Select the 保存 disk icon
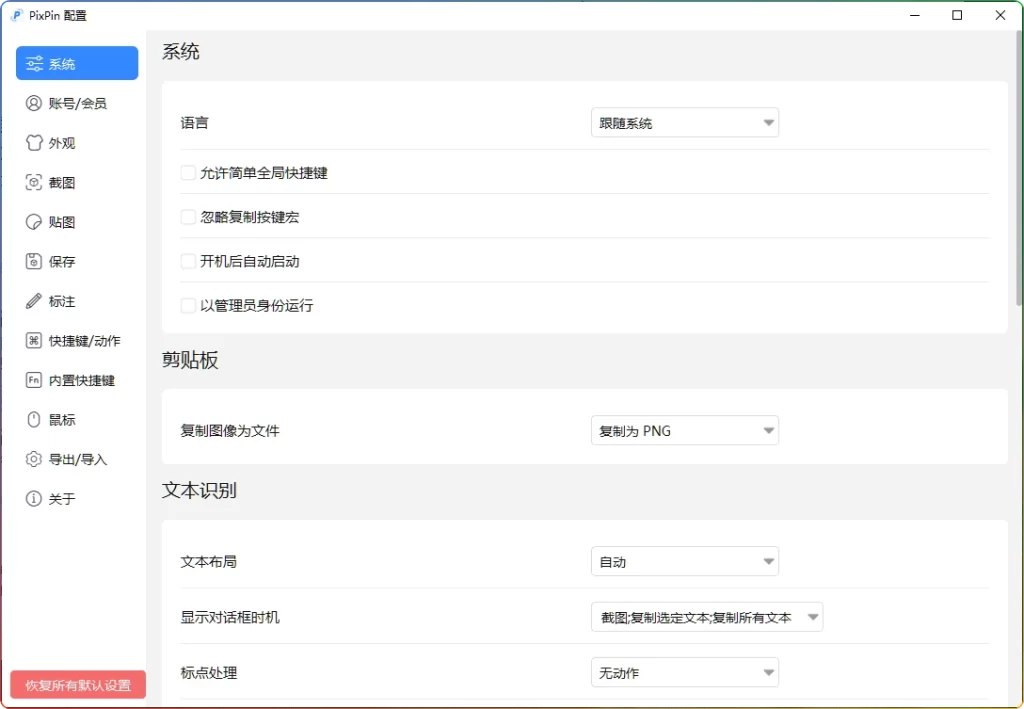Viewport: 1024px width, 709px height. click(34, 262)
